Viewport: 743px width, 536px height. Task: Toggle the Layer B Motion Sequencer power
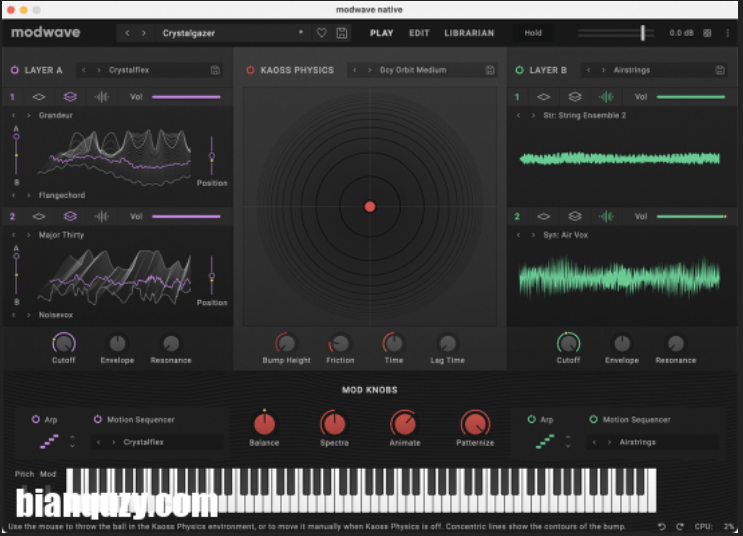click(x=593, y=419)
